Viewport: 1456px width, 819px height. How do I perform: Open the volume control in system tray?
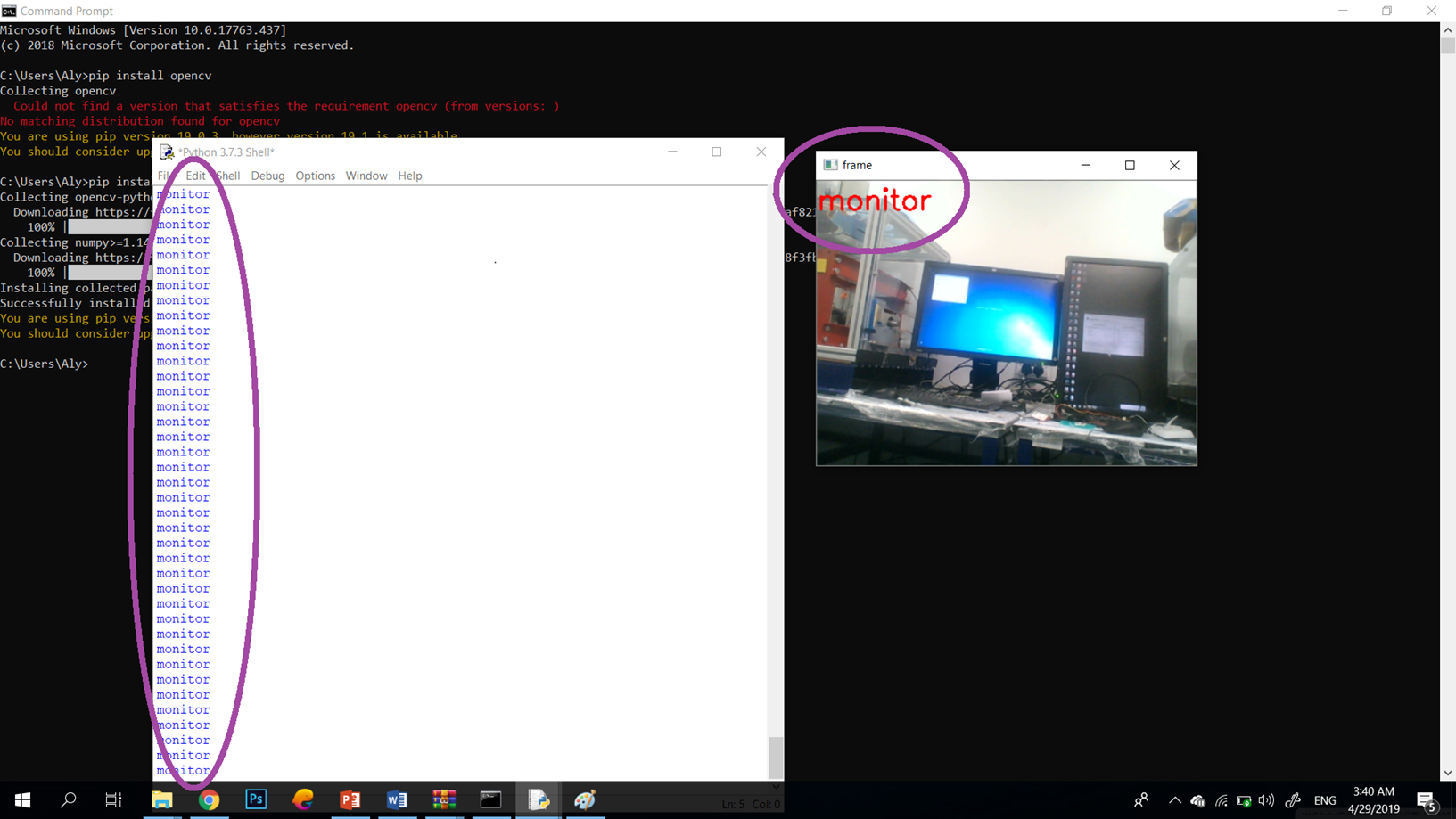(x=1266, y=800)
